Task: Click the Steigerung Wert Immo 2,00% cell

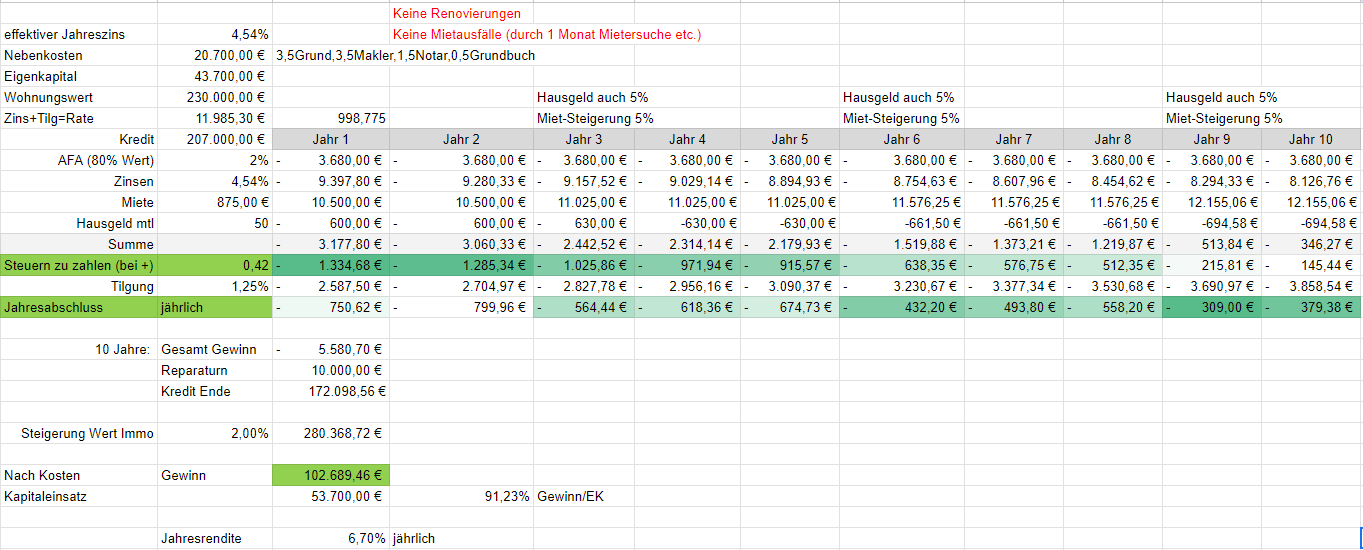Action: point(214,433)
